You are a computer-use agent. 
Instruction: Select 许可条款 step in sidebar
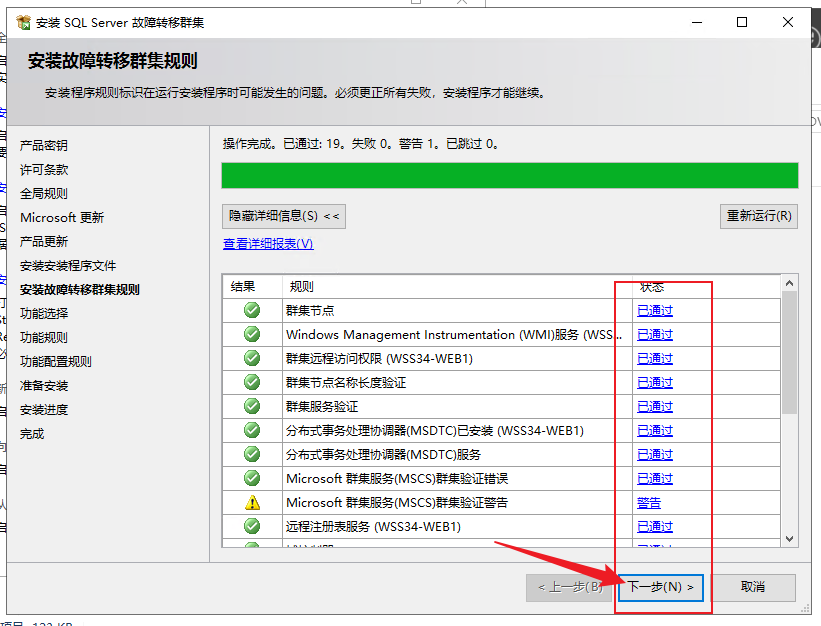[x=44, y=170]
